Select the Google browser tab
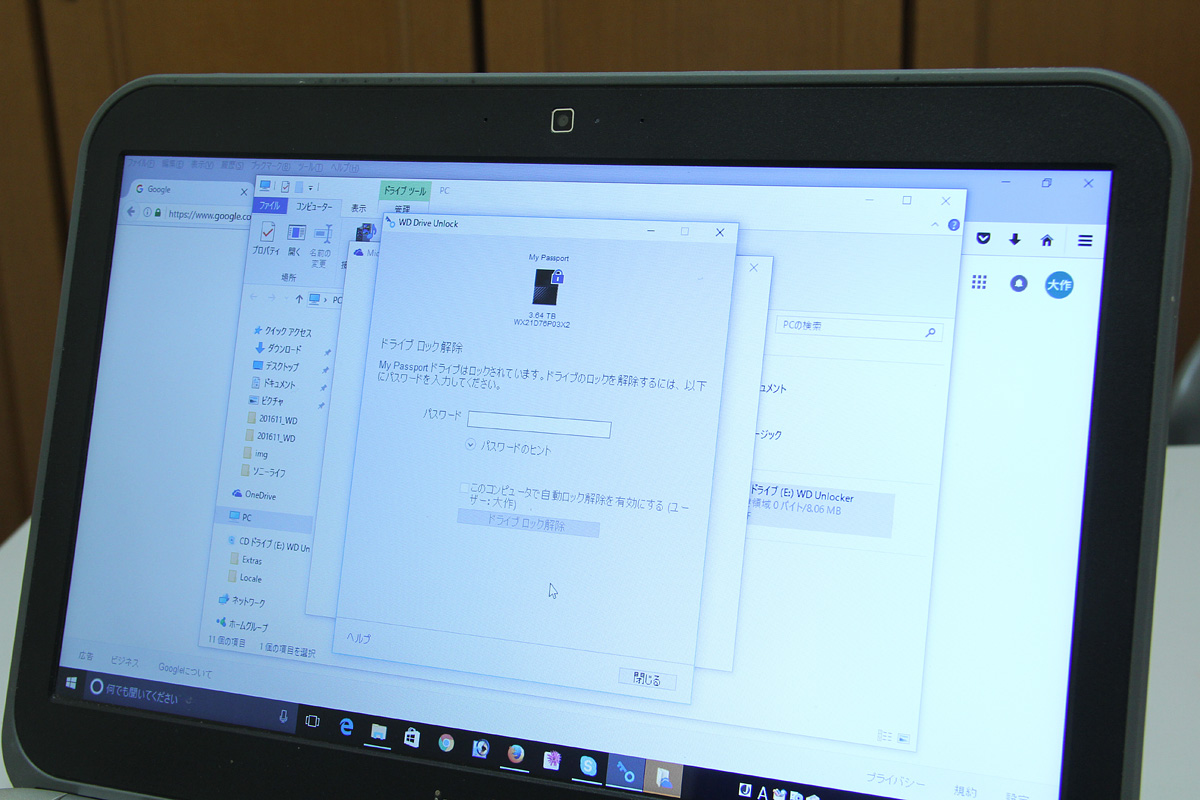This screenshot has width=1200, height=800. point(190,190)
